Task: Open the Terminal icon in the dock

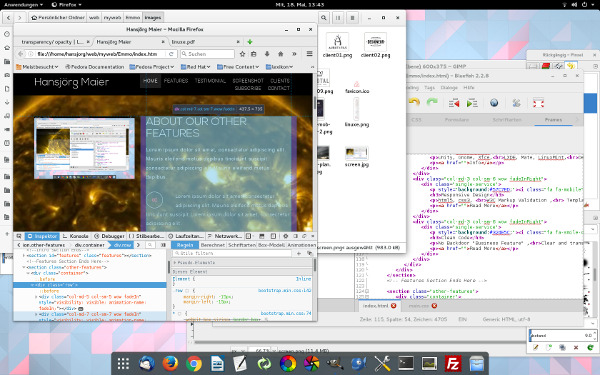Action: click(406, 363)
